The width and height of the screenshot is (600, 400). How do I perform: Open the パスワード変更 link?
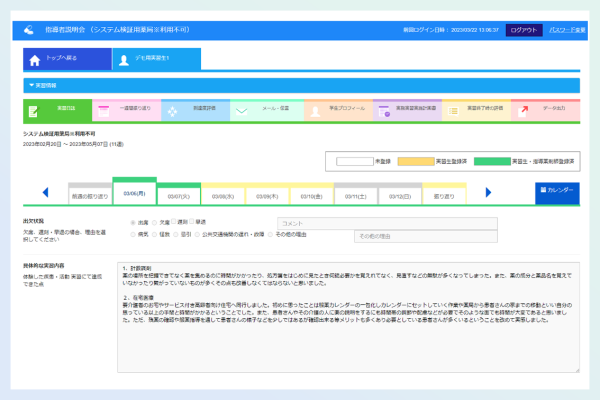point(568,30)
